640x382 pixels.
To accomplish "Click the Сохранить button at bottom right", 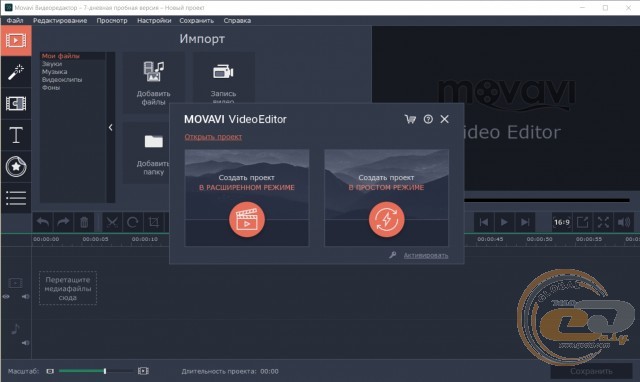I will coord(591,371).
